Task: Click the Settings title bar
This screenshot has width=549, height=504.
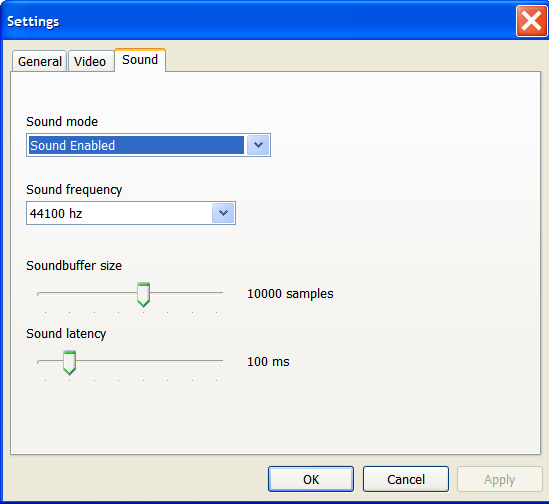Action: tap(257, 21)
